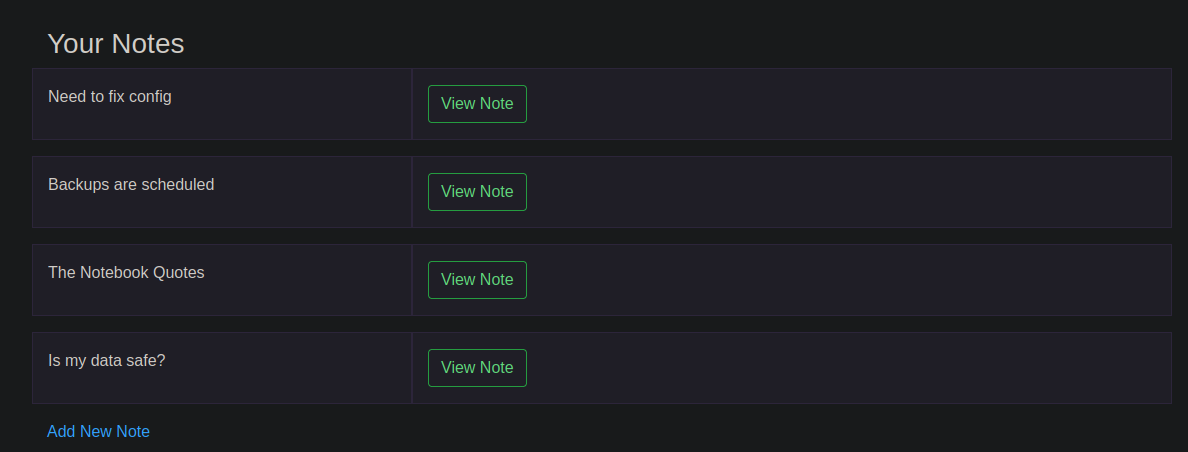This screenshot has height=452, width=1188.
Task: Click column divider in "Need to fix config" row
Action: (412, 104)
